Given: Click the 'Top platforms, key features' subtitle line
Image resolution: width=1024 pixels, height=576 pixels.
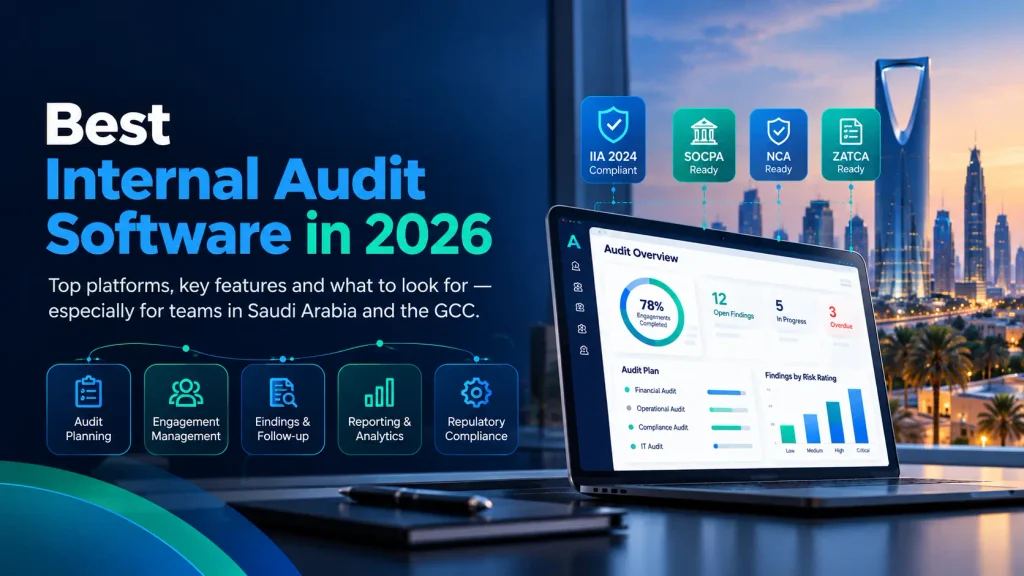Looking at the screenshot, I should tap(270, 285).
